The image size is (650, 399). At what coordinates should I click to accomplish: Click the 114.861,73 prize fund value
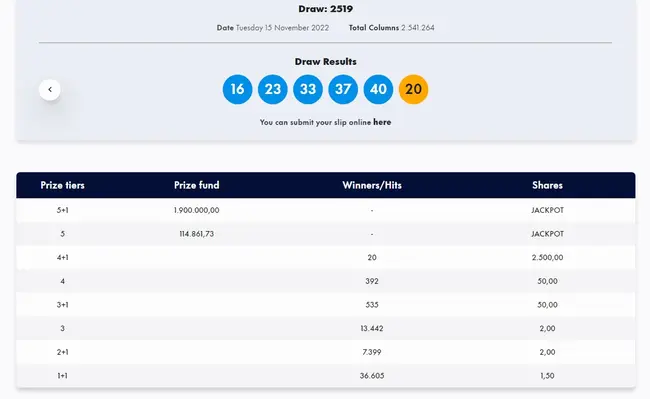[196, 234]
